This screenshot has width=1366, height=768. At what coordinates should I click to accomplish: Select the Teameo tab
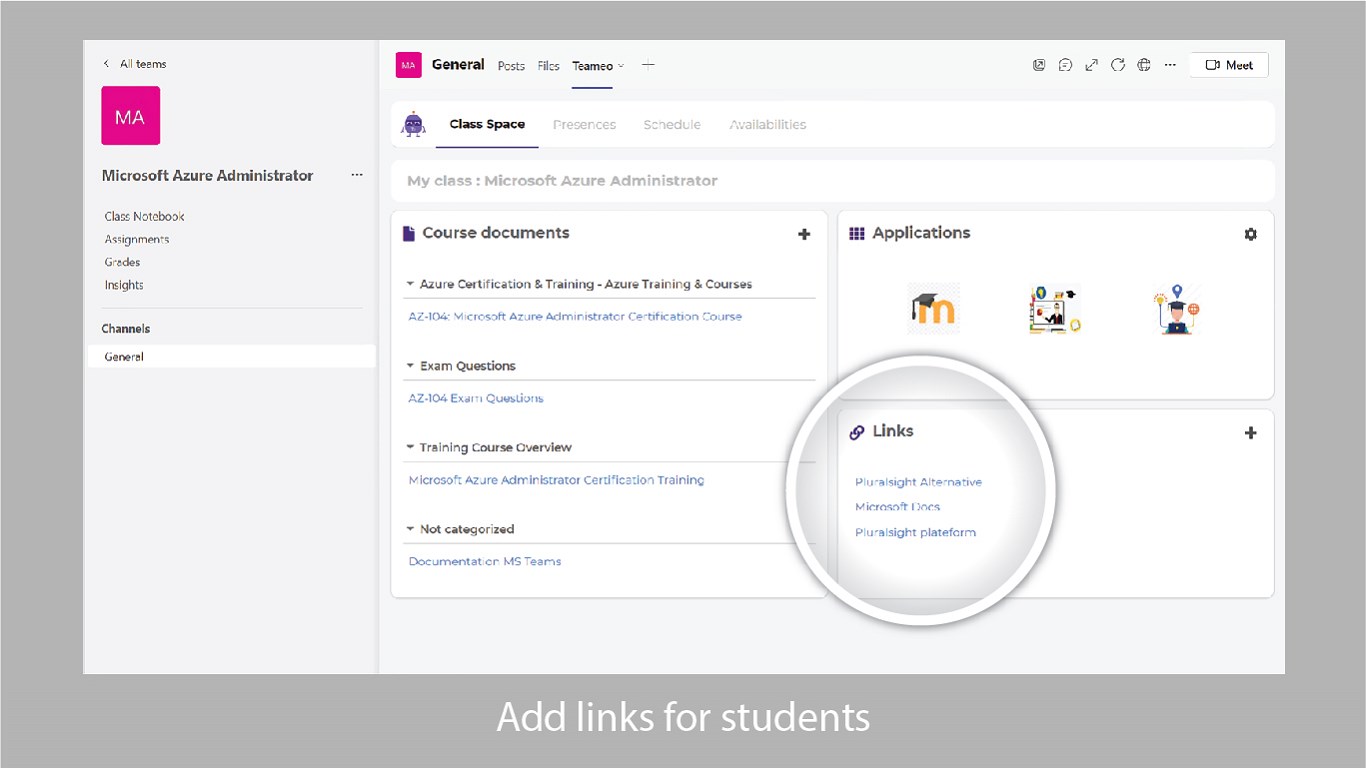(592, 66)
